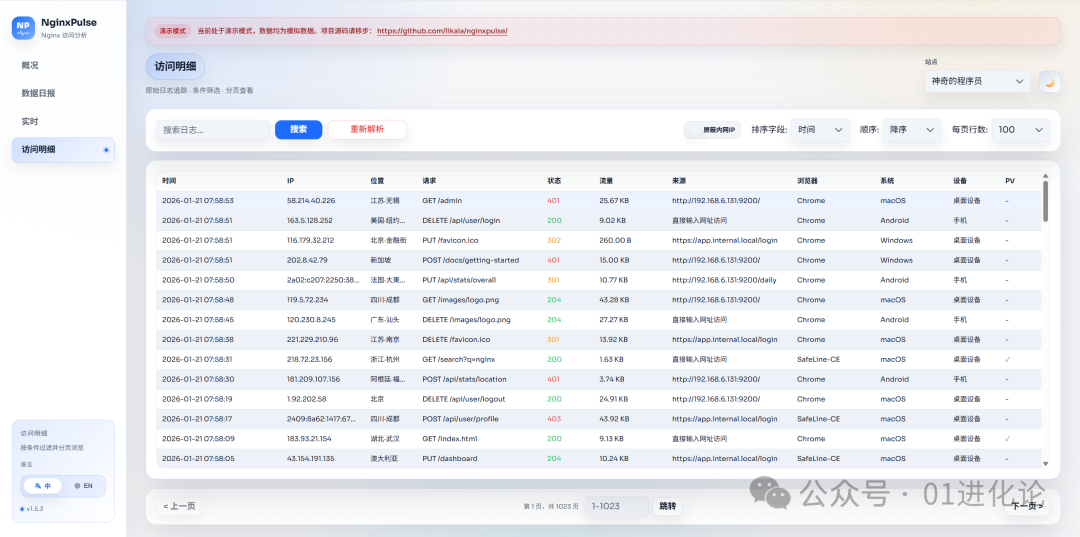Click the table scrollbar down arrow
Viewport: 1080px width, 537px height.
1046,464
